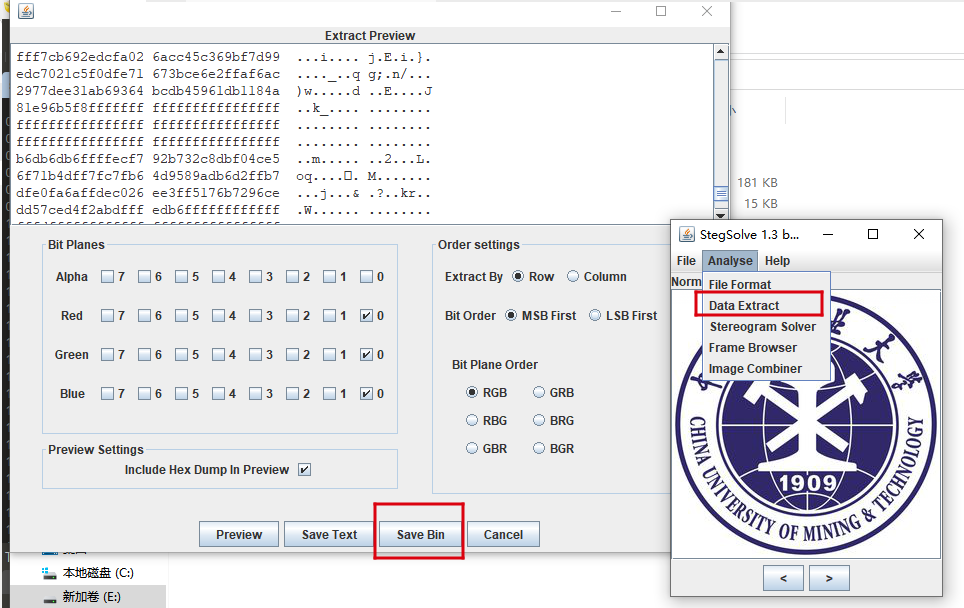Select BGR bit plane order
The width and height of the screenshot is (964, 608).
pyautogui.click(x=539, y=448)
